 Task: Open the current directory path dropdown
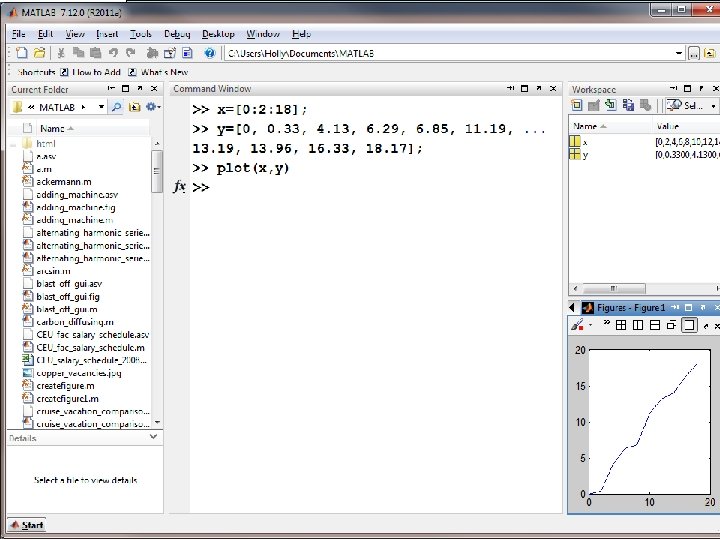(x=679, y=52)
